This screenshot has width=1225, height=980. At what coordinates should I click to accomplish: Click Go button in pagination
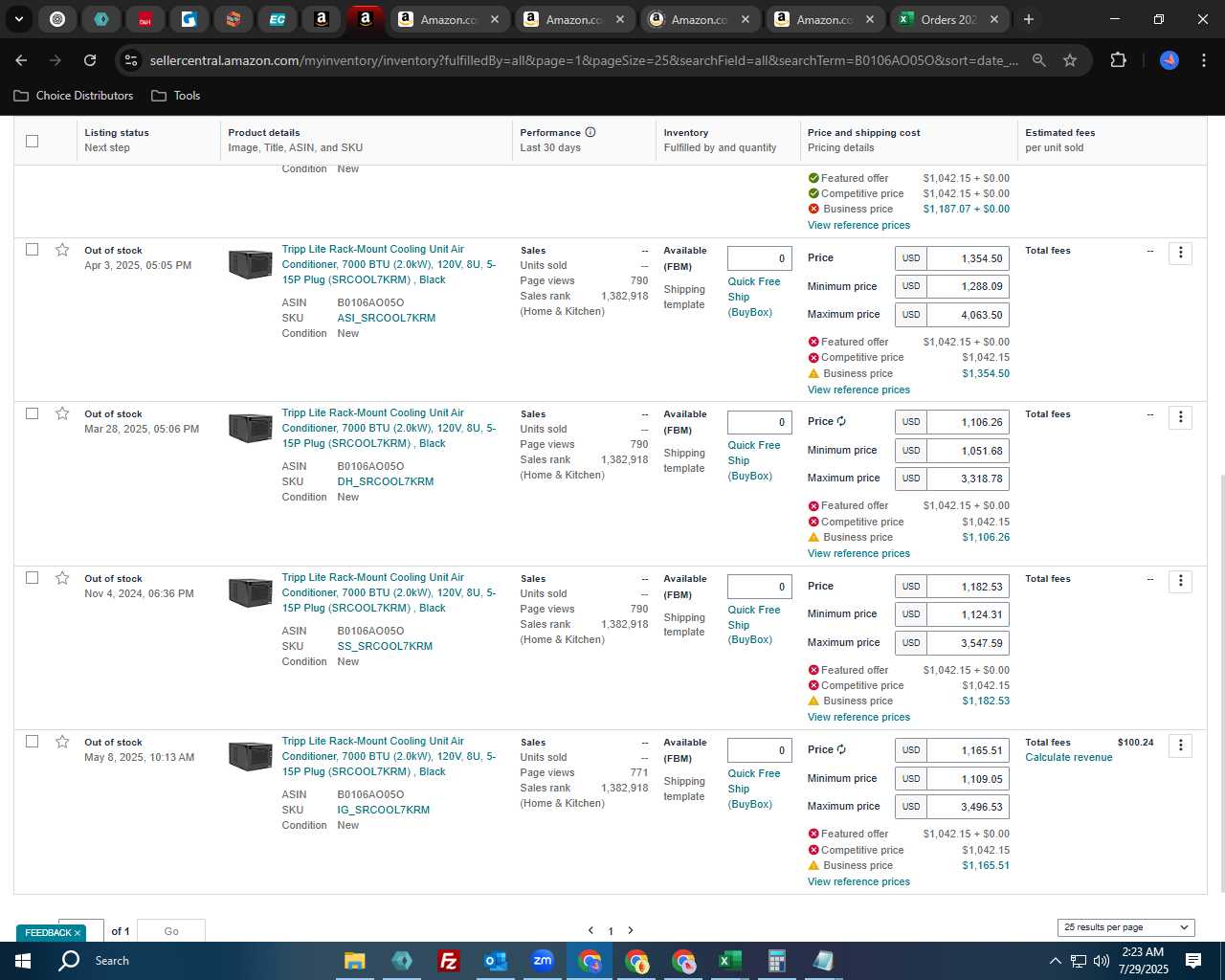[171, 931]
